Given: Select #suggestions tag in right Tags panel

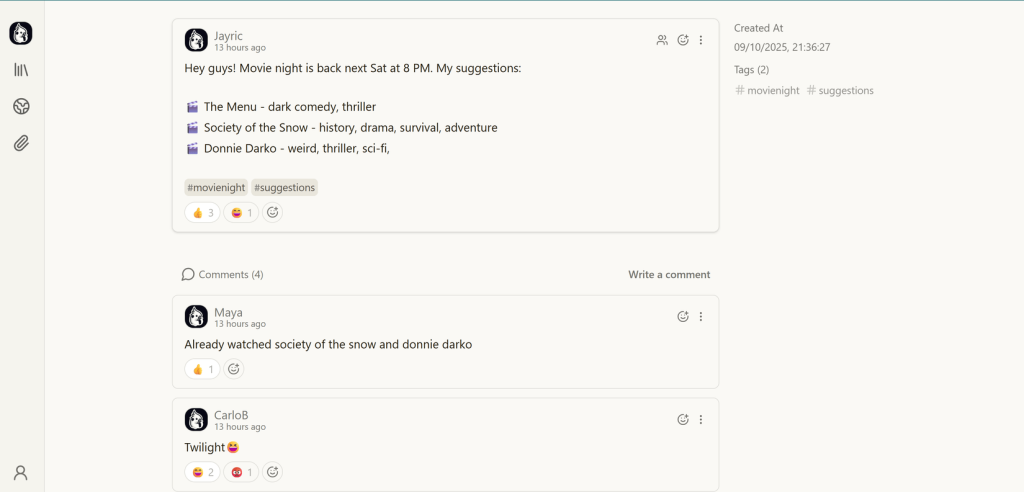Looking at the screenshot, I should [840, 90].
